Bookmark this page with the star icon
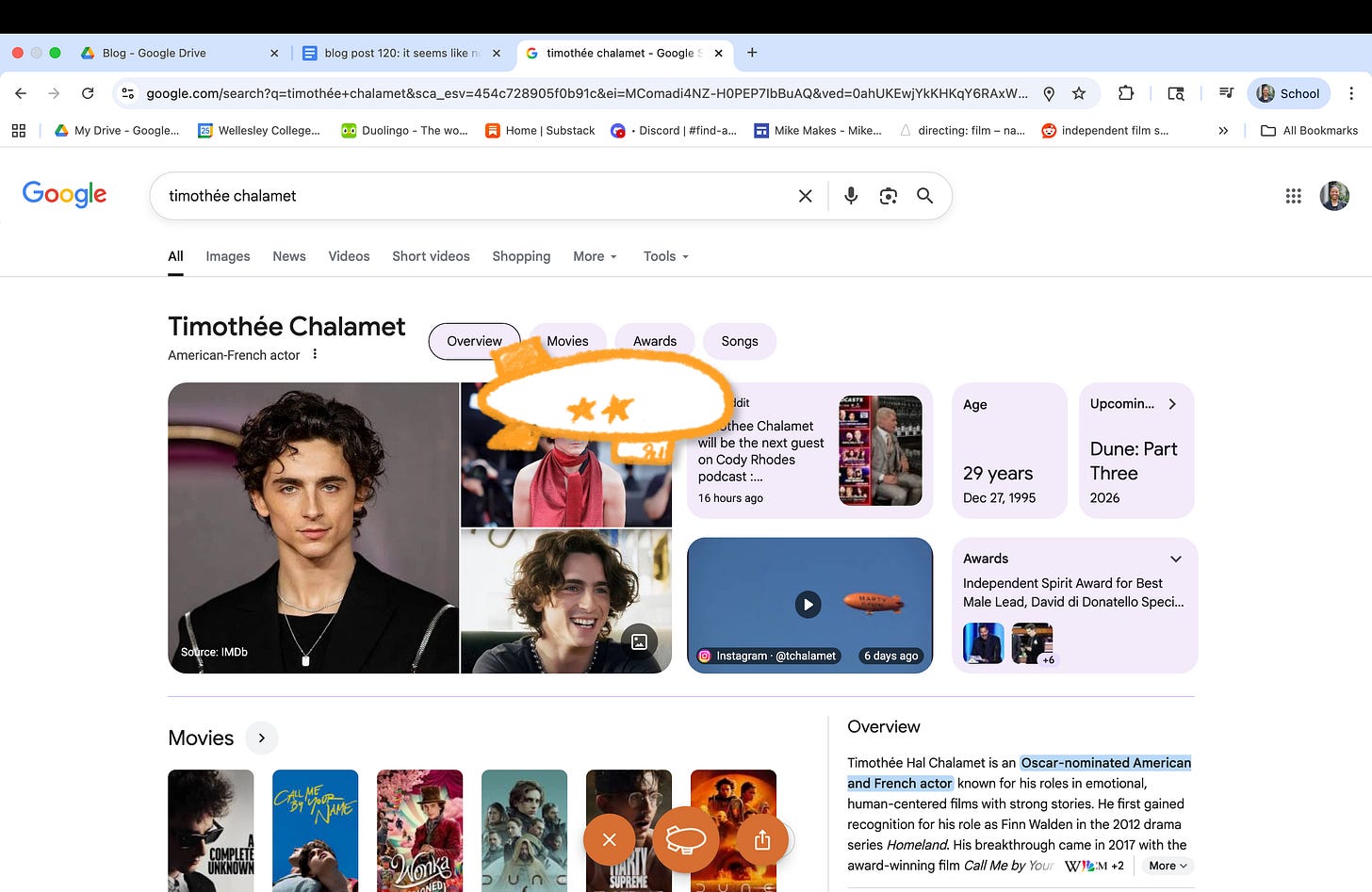This screenshot has height=892, width=1372. pos(1079,93)
